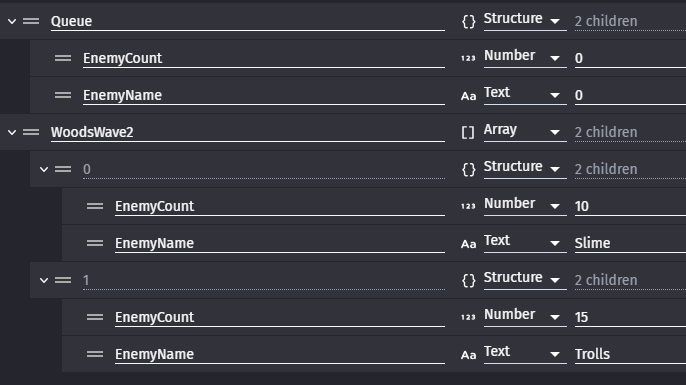This screenshot has height=385, width=686.
Task: Edit the EnemyCount value 10
Action: [x=630, y=206]
